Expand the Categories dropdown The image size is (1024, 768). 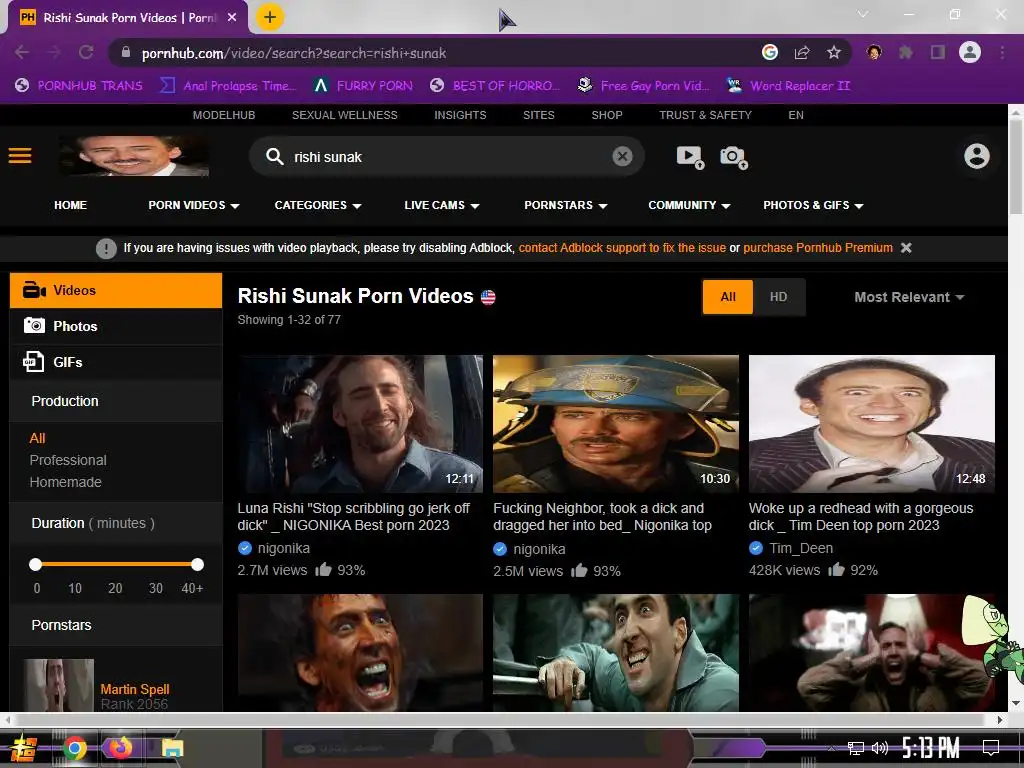[x=318, y=205]
